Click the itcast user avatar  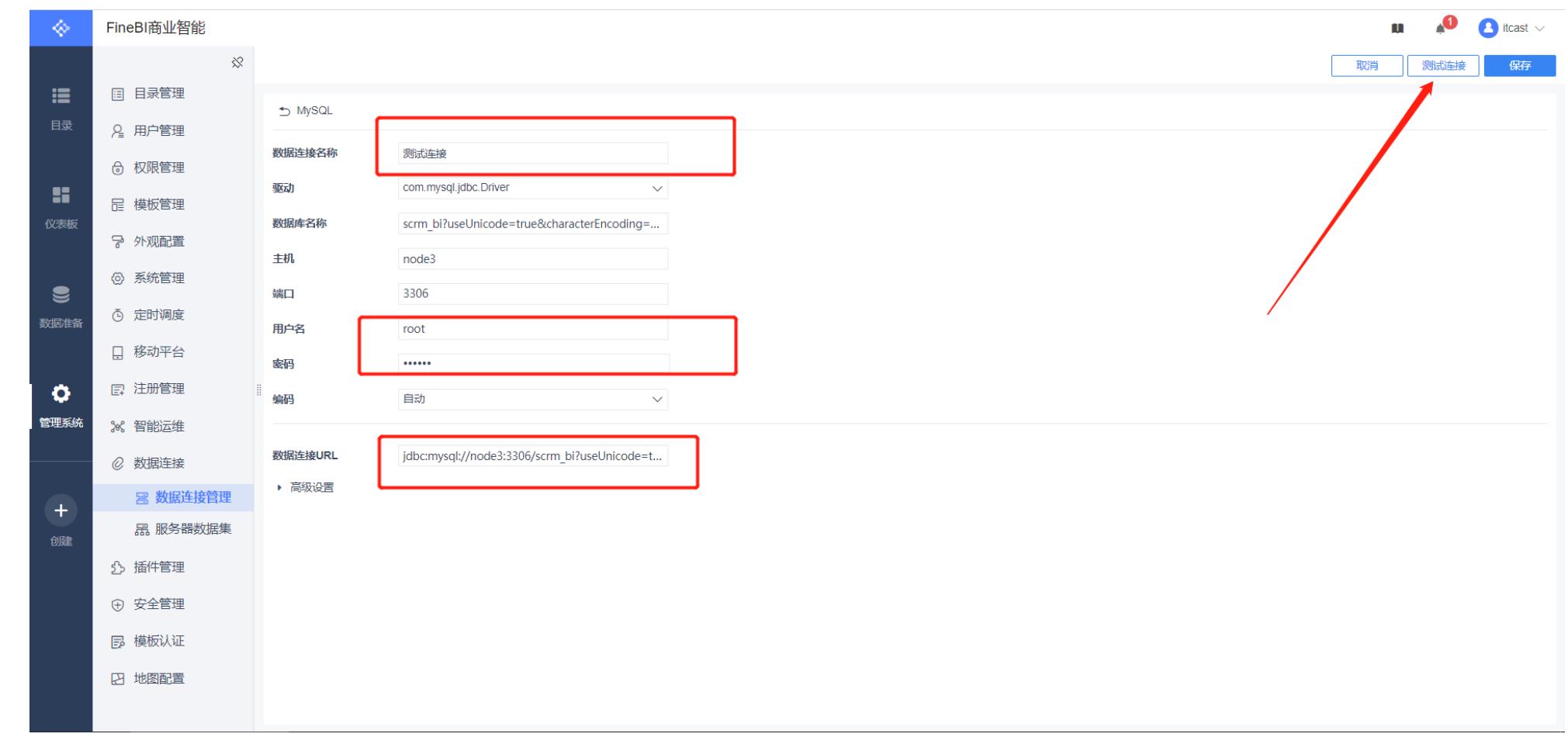(x=1487, y=28)
